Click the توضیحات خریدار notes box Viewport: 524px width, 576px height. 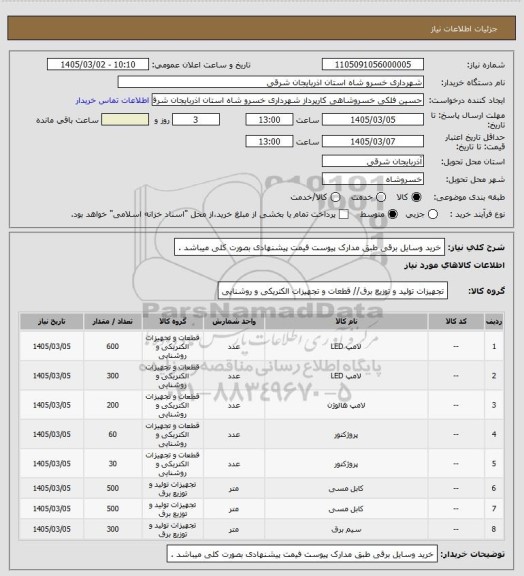[302, 554]
